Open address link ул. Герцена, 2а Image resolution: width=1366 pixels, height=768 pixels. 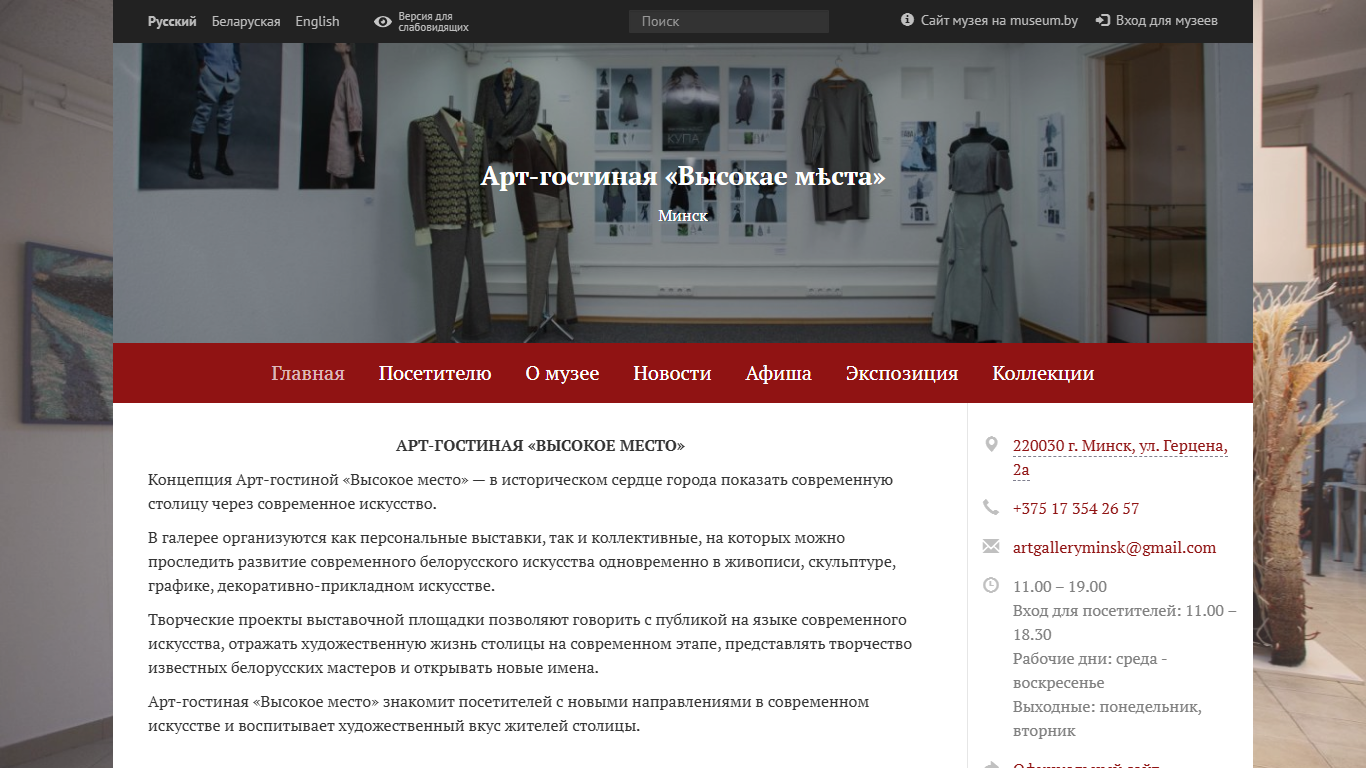pos(1120,457)
